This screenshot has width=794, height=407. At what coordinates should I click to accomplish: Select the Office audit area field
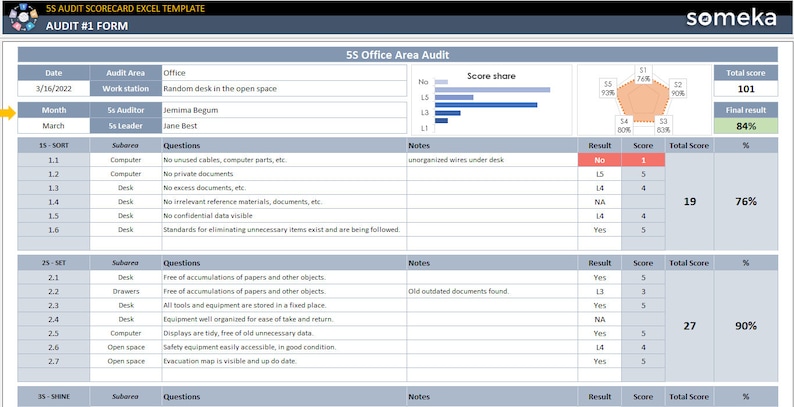[x=284, y=73]
